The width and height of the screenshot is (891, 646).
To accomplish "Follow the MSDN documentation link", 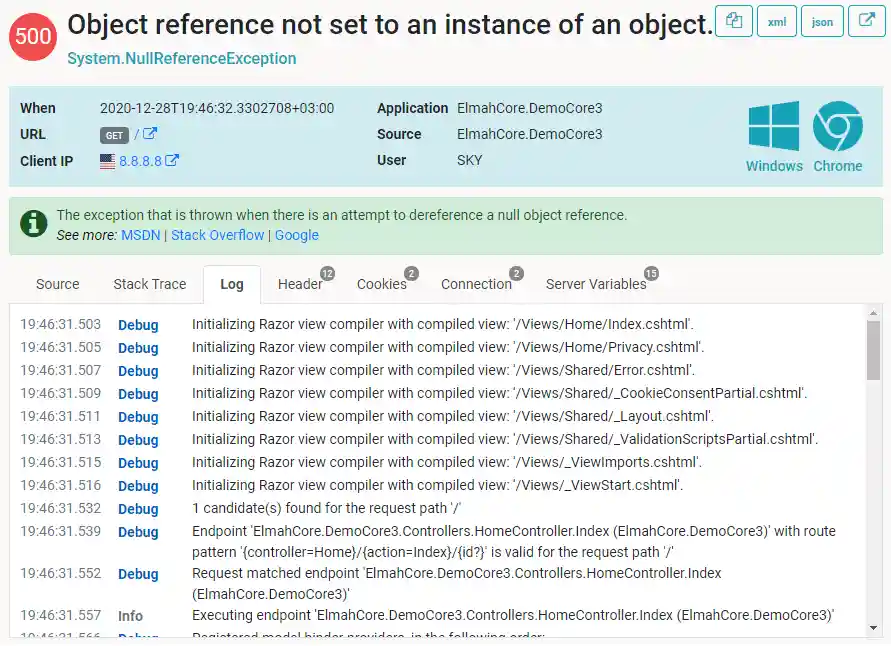I will 140,235.
